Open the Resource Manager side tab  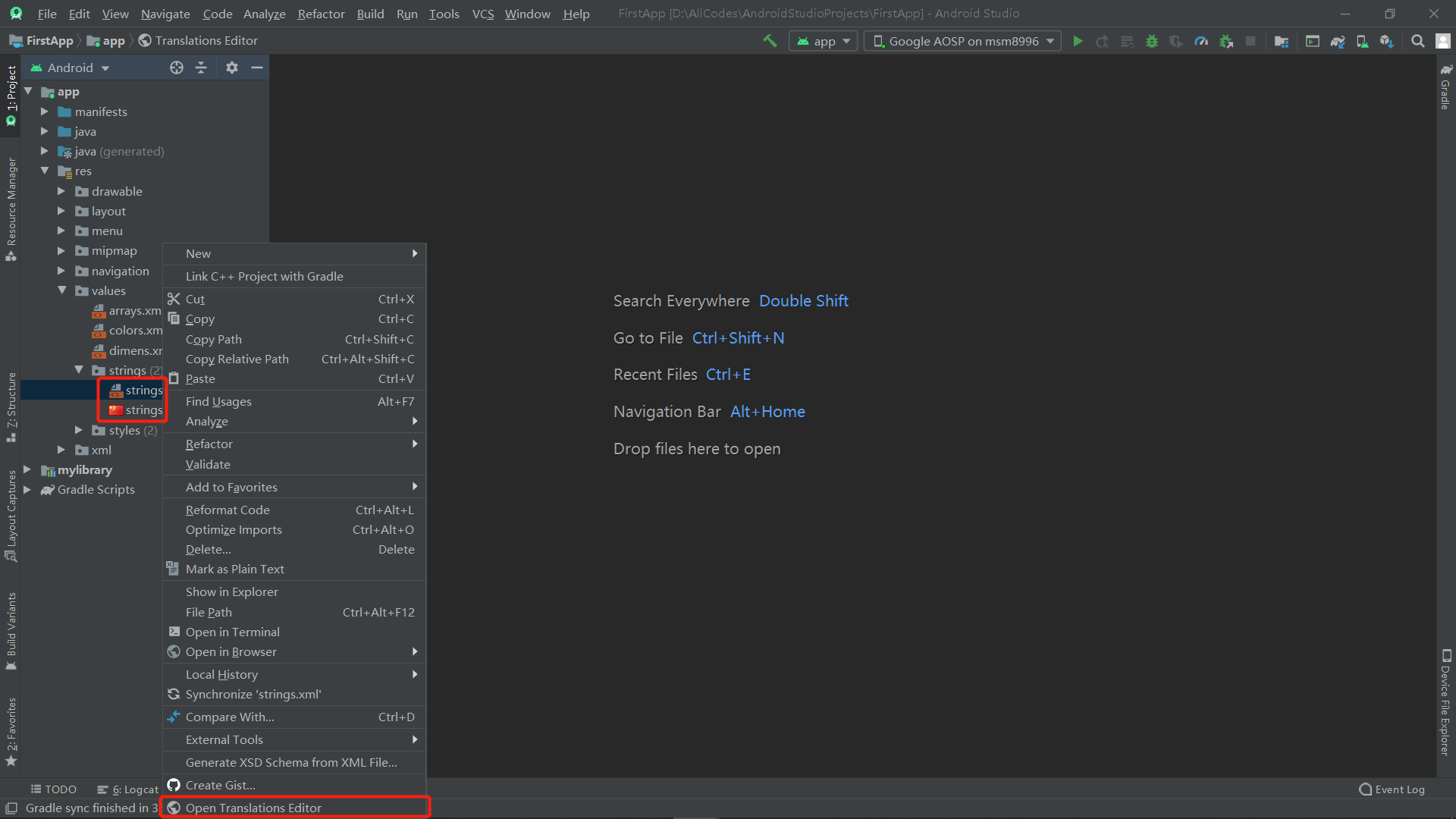pos(11,209)
